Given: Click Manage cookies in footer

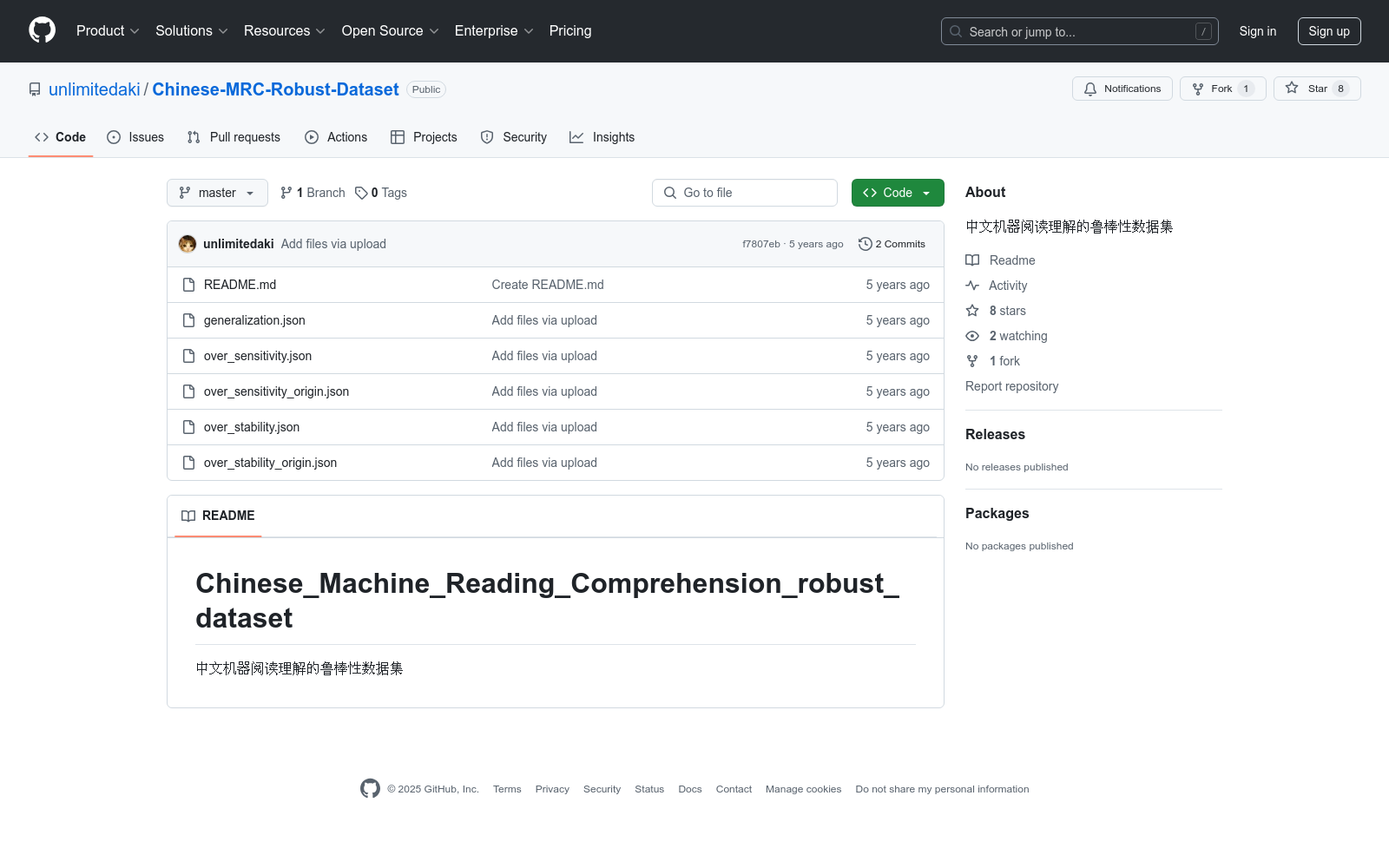Looking at the screenshot, I should pyautogui.click(x=803, y=789).
